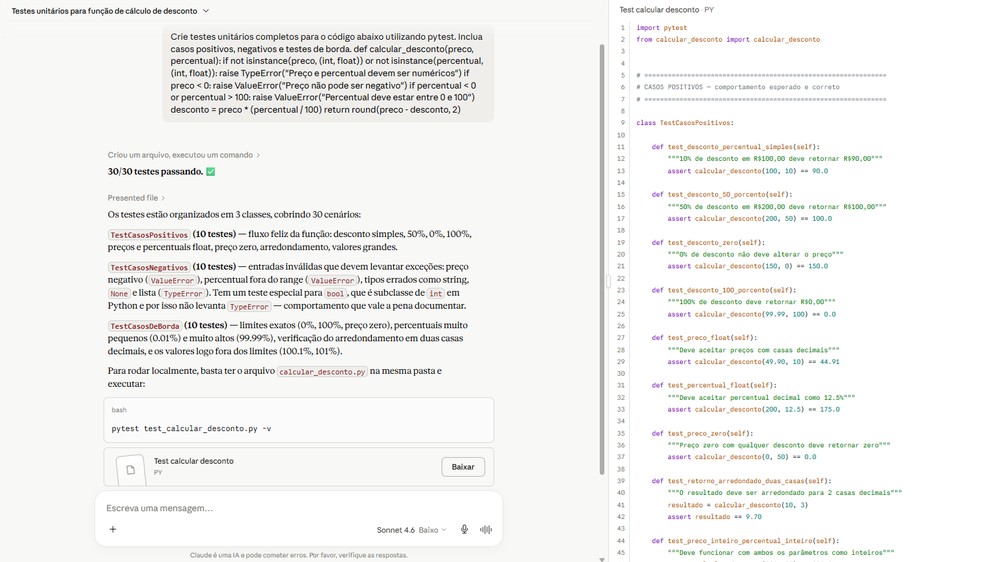The height and width of the screenshot is (562, 984).
Task: Click the '30/30 testes passando.' text
Action: pos(155,171)
